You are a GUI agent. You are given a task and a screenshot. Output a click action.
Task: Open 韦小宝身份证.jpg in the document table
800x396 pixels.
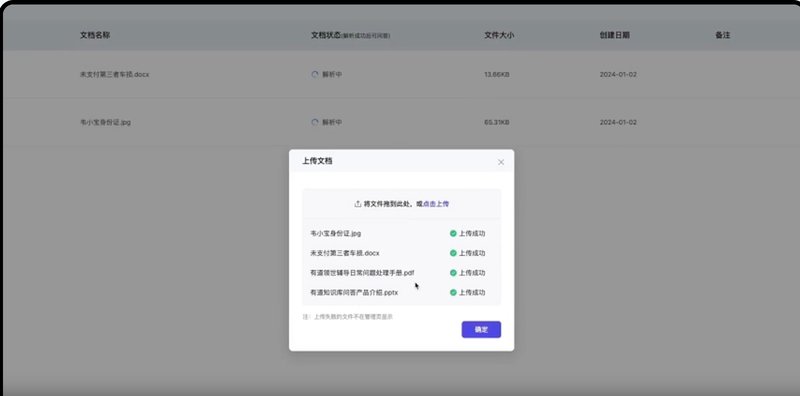[x=105, y=122]
